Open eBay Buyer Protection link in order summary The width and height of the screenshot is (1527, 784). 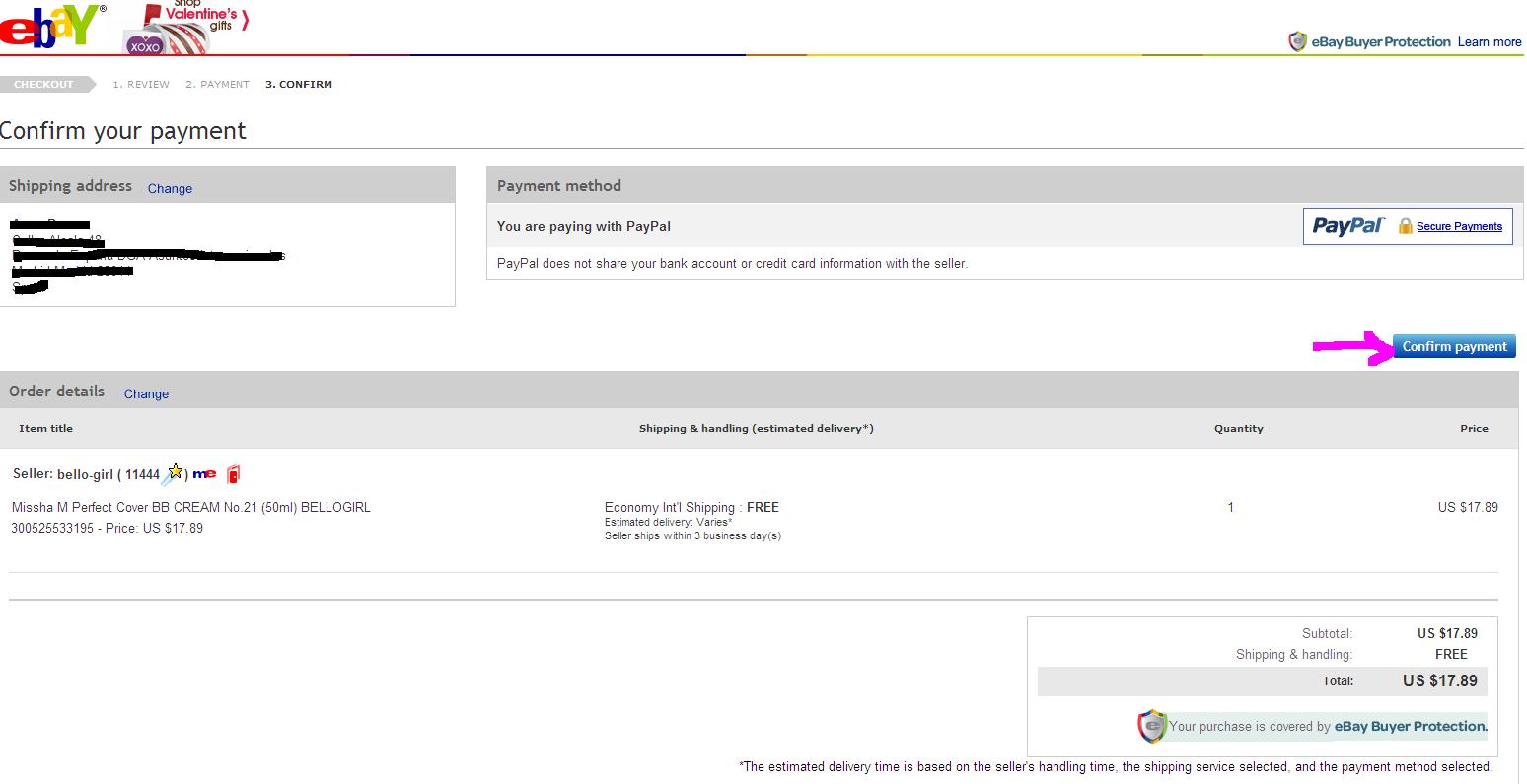point(1411,727)
